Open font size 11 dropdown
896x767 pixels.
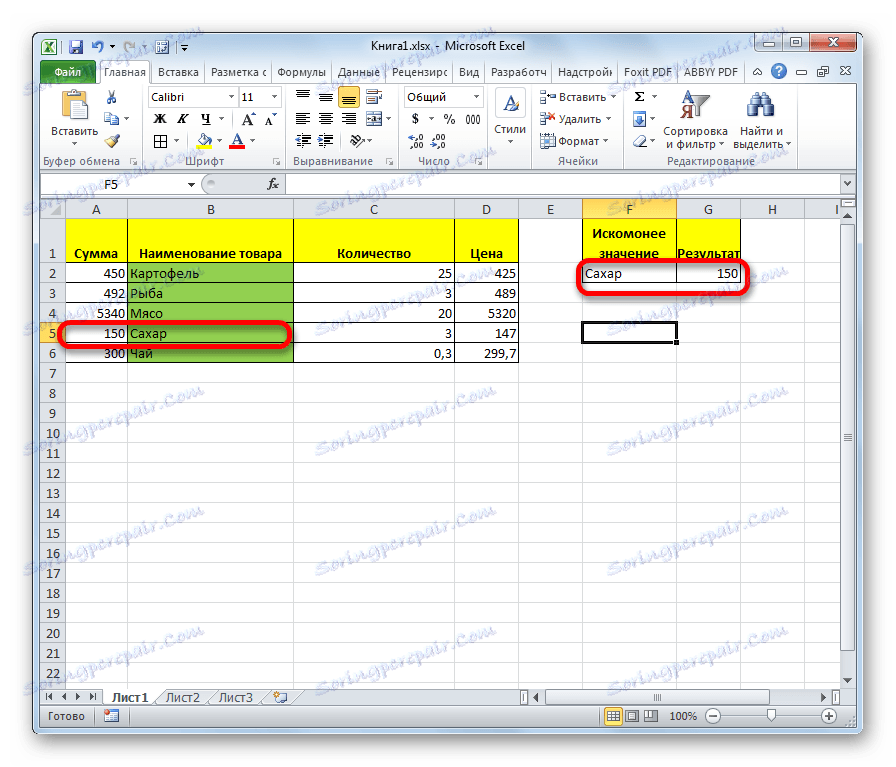pos(275,97)
